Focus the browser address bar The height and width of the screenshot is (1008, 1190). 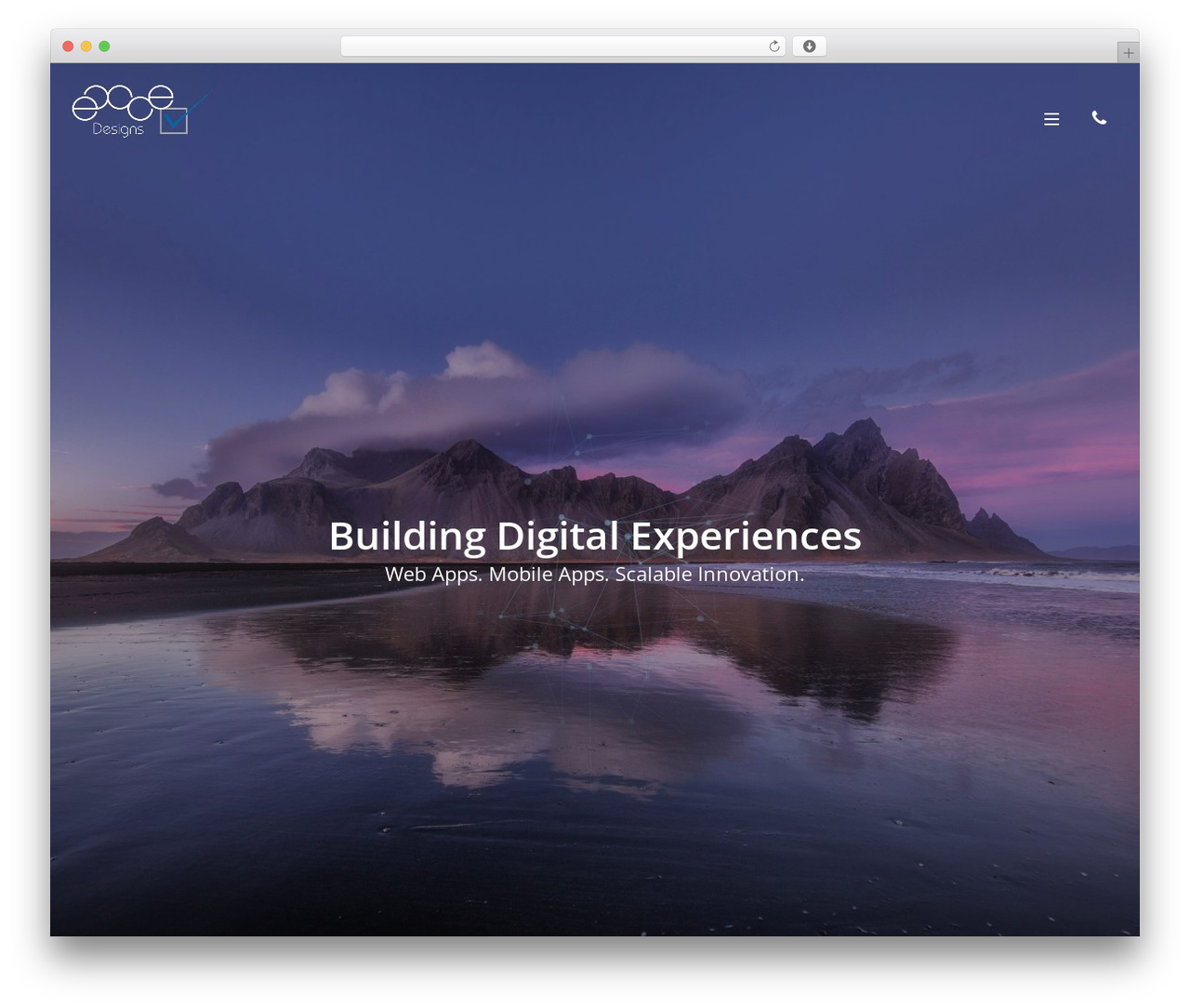[562, 46]
